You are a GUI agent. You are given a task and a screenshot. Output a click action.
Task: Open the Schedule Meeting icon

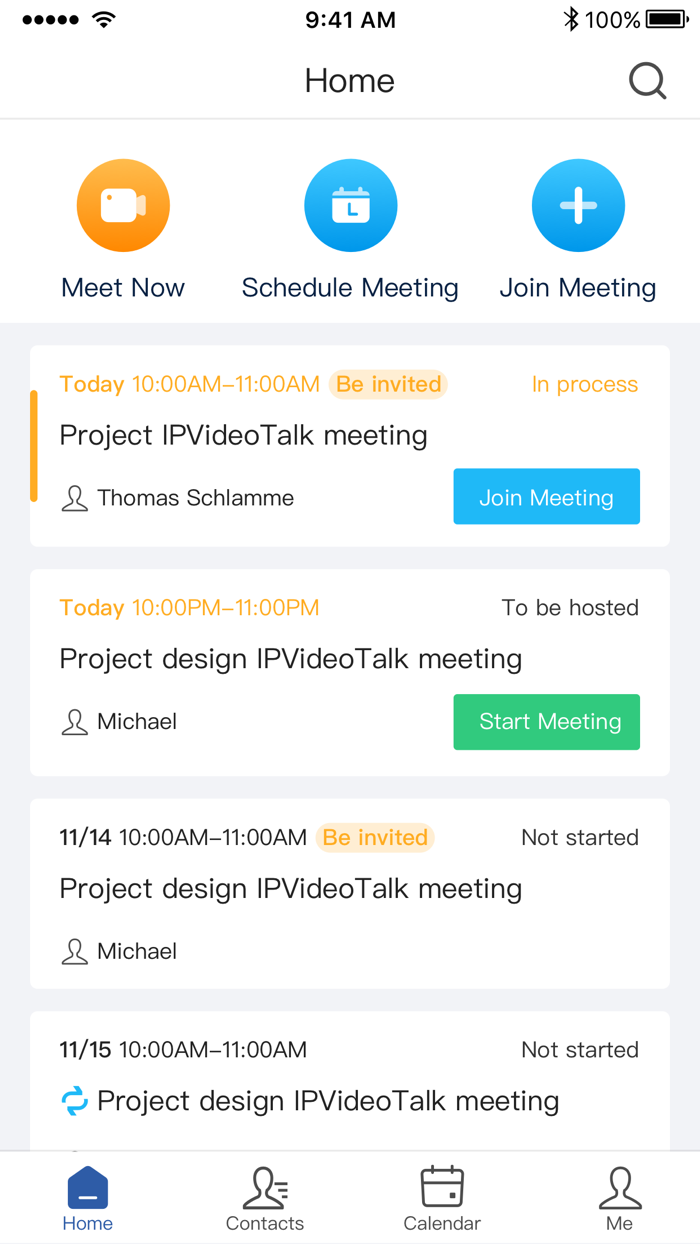coord(350,204)
